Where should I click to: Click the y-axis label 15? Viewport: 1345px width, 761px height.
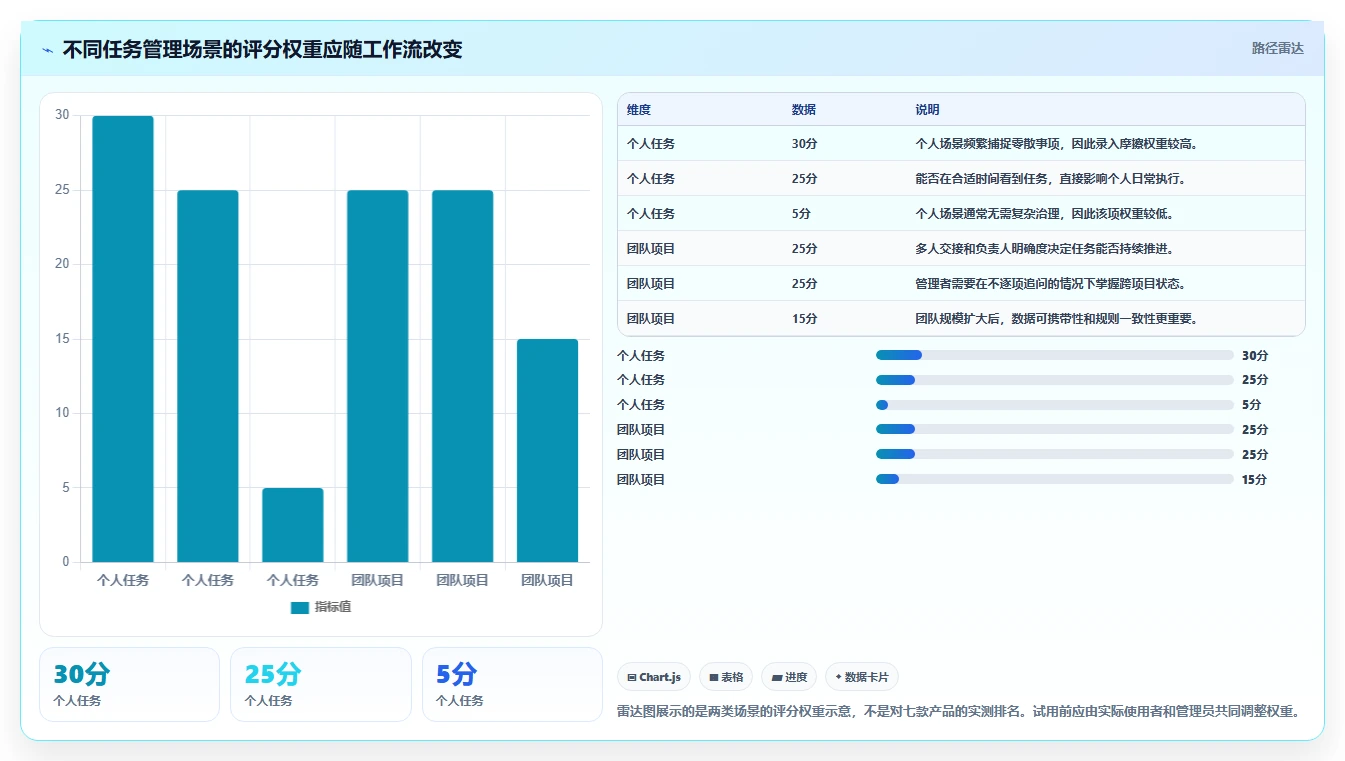pyautogui.click(x=62, y=339)
